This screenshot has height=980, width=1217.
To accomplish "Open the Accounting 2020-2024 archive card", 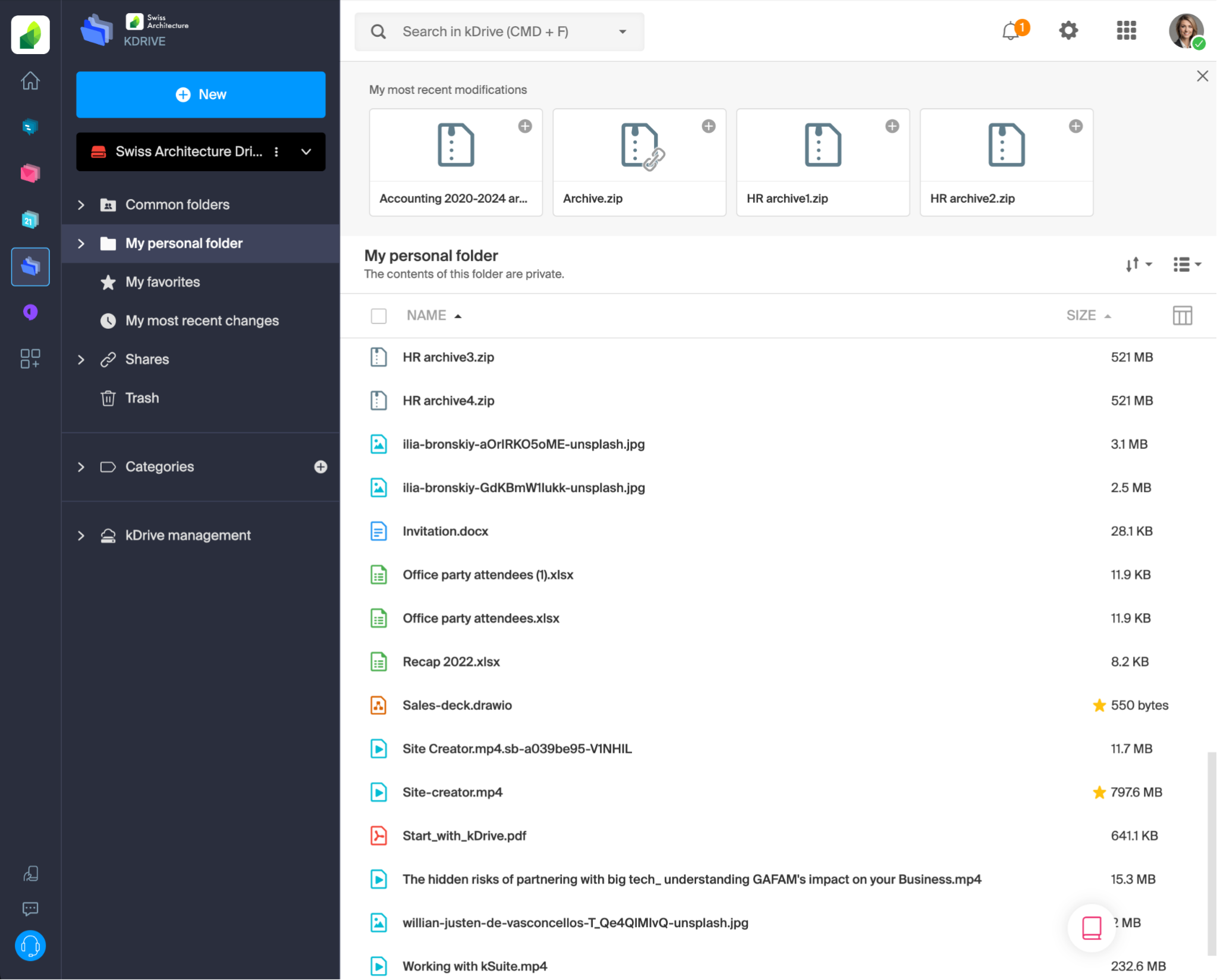I will pos(455,162).
